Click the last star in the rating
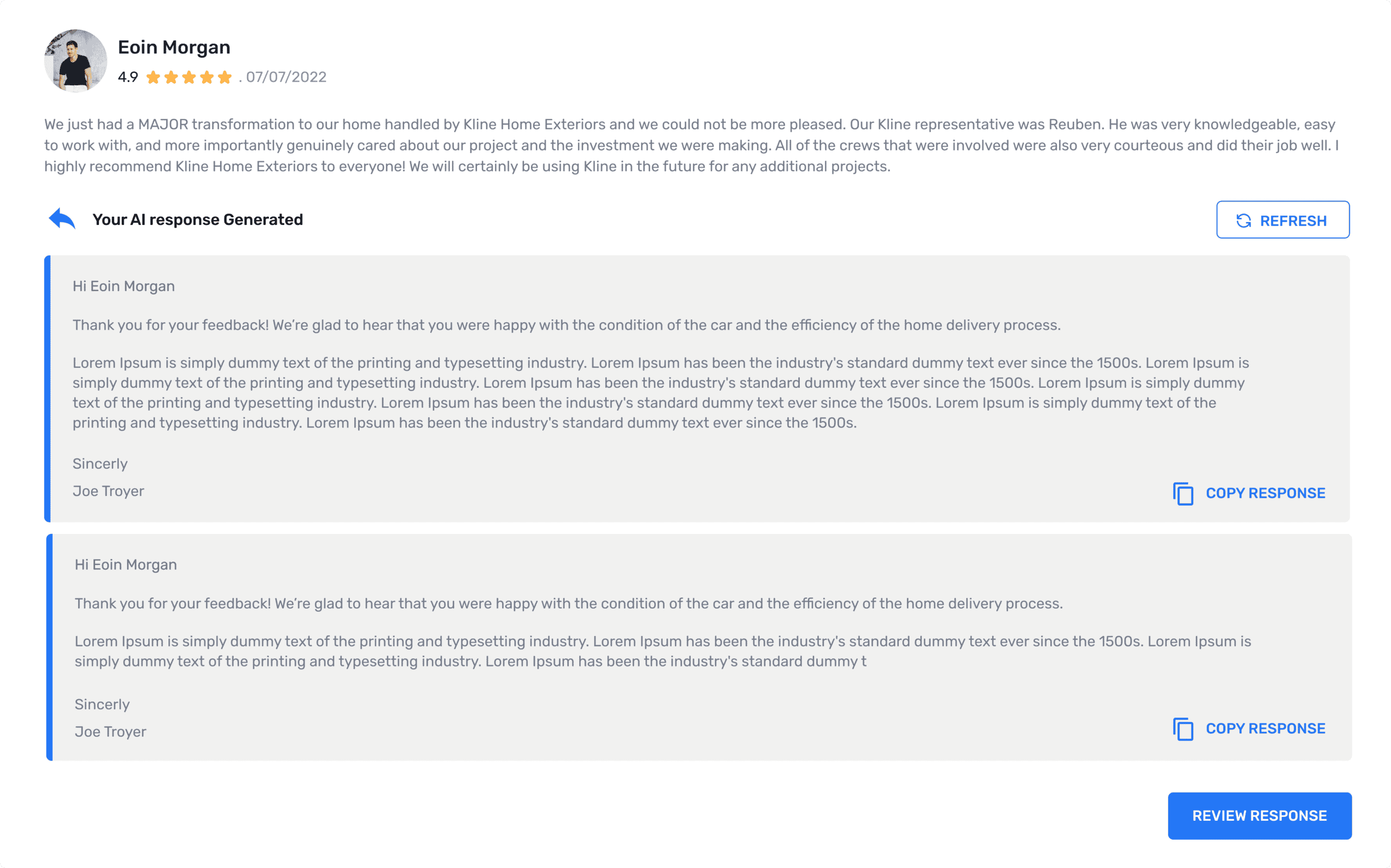The image size is (1391, 868). [225, 77]
